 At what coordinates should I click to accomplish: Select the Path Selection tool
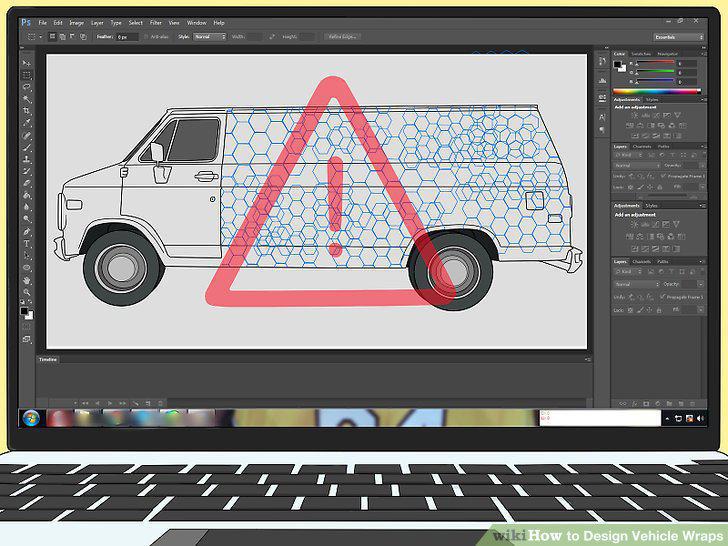[26, 255]
